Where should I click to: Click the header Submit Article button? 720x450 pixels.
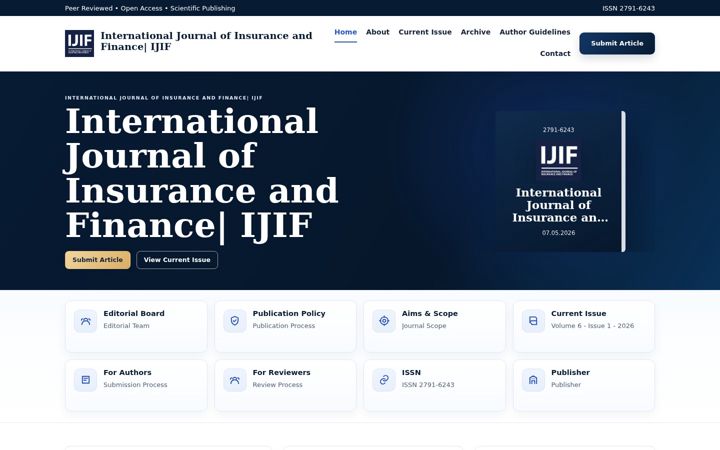[x=617, y=44]
